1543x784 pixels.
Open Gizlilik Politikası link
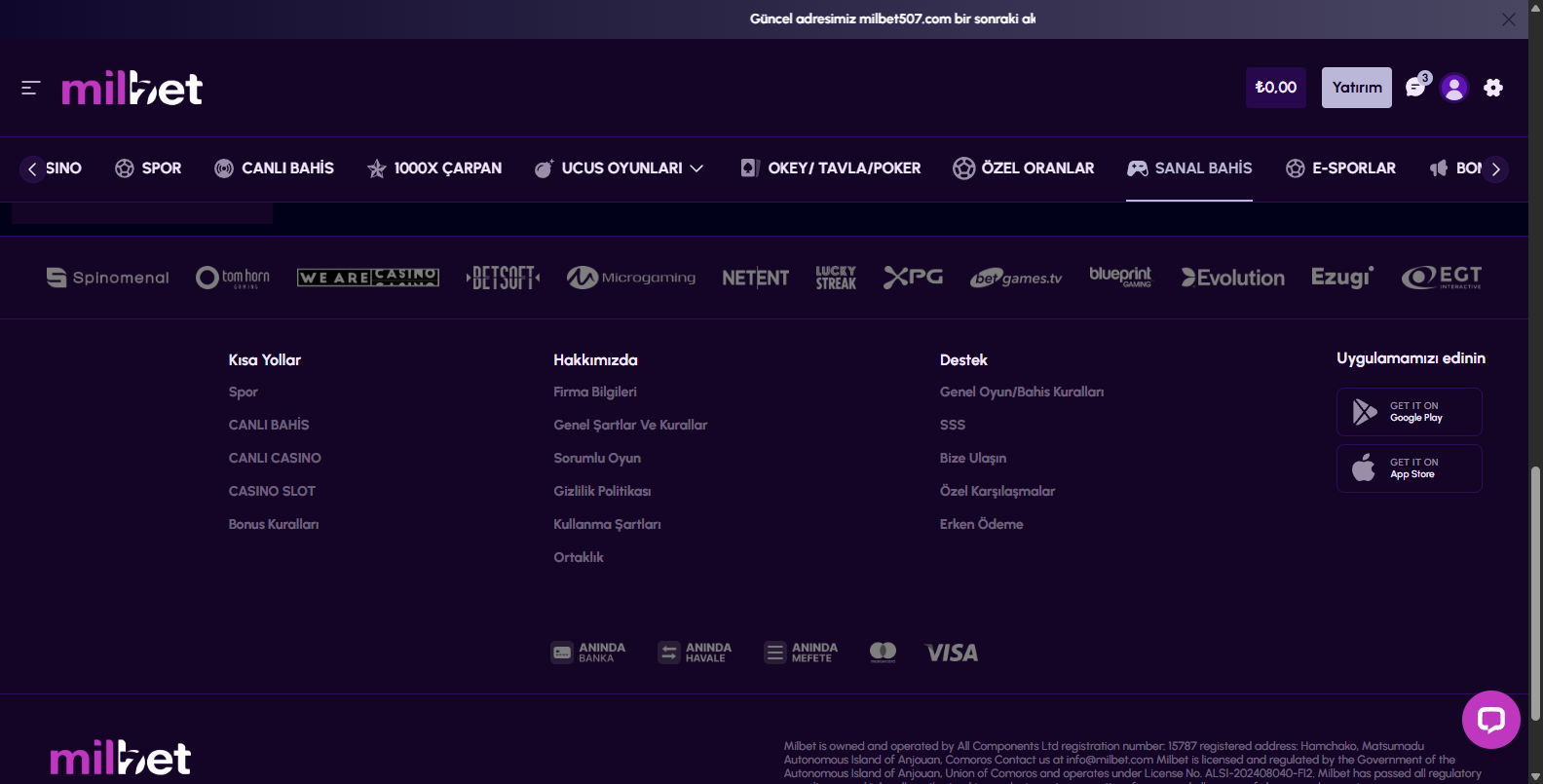point(602,492)
